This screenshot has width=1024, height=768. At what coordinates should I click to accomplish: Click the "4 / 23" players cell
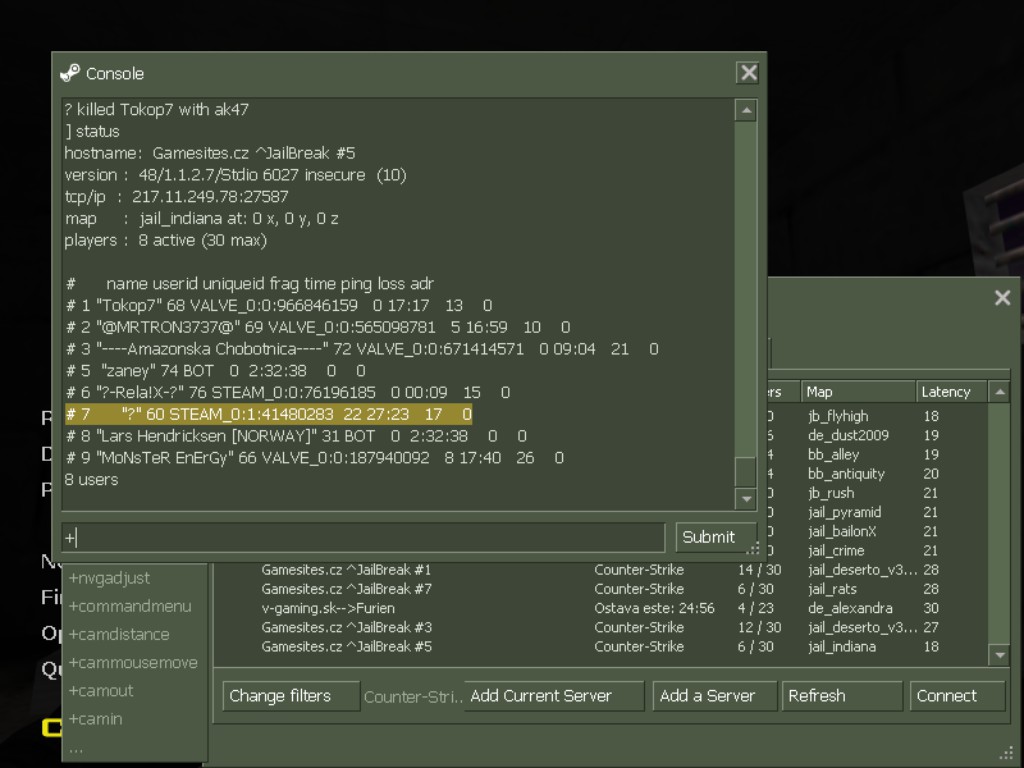(x=756, y=608)
